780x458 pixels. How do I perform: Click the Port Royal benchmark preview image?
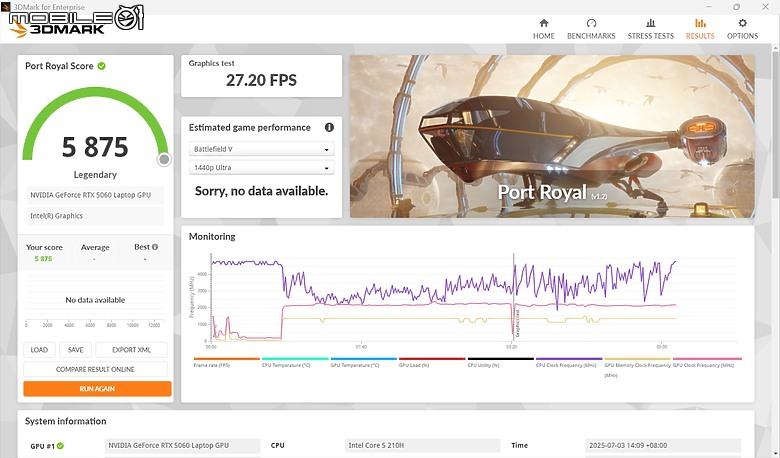(x=552, y=136)
